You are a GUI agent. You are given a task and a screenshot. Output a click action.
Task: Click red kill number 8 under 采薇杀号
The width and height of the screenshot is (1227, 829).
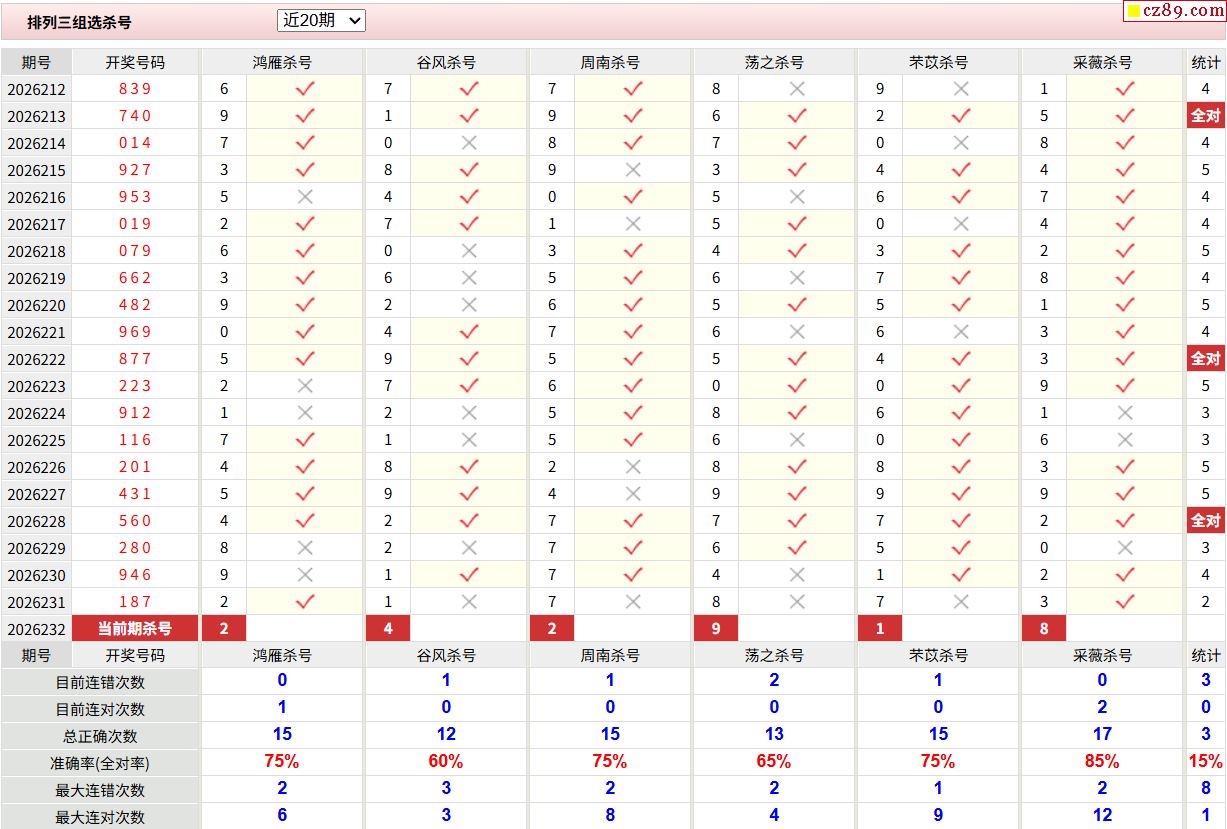1044,628
